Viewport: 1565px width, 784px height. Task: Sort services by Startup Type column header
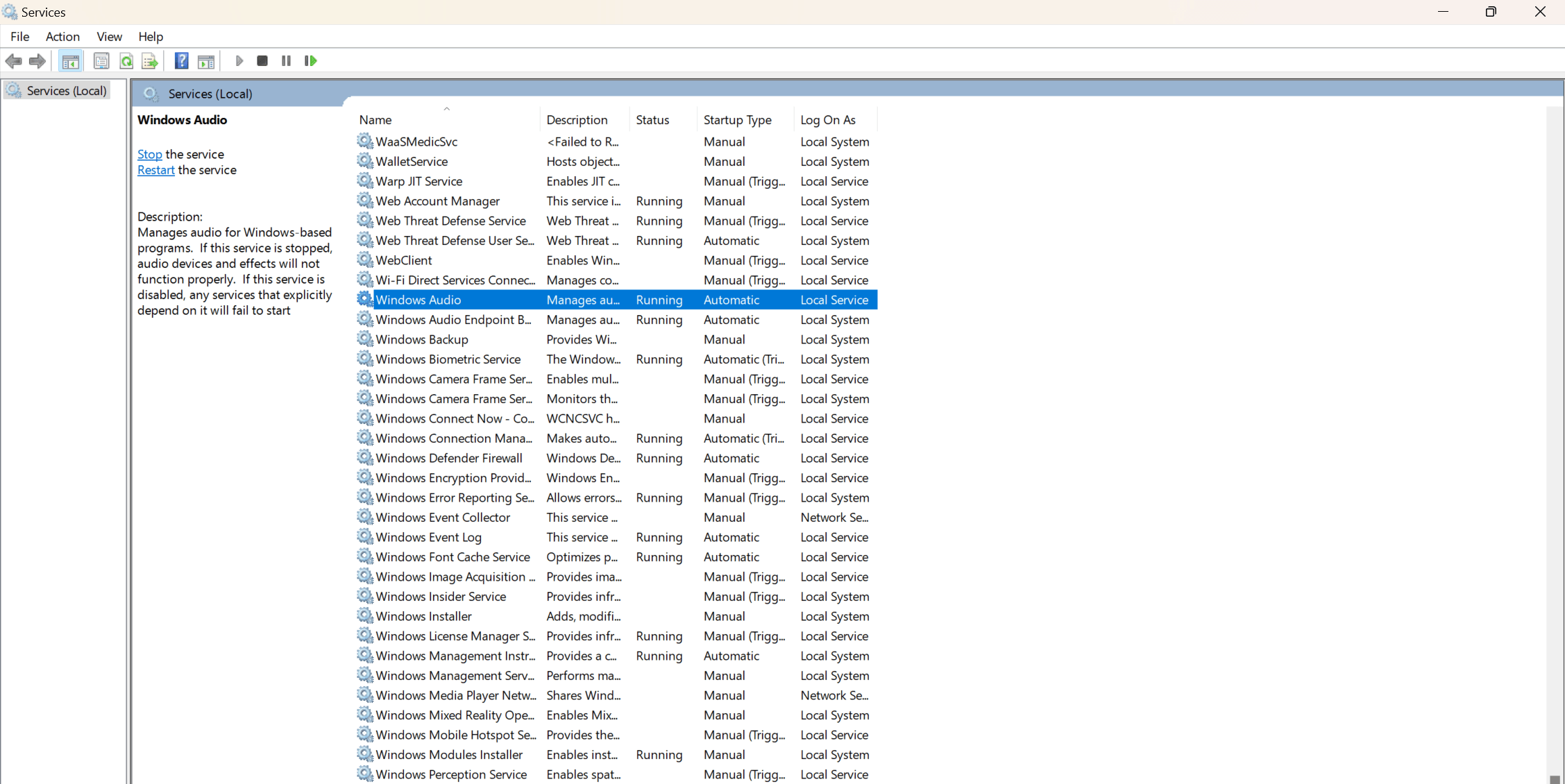coord(737,119)
